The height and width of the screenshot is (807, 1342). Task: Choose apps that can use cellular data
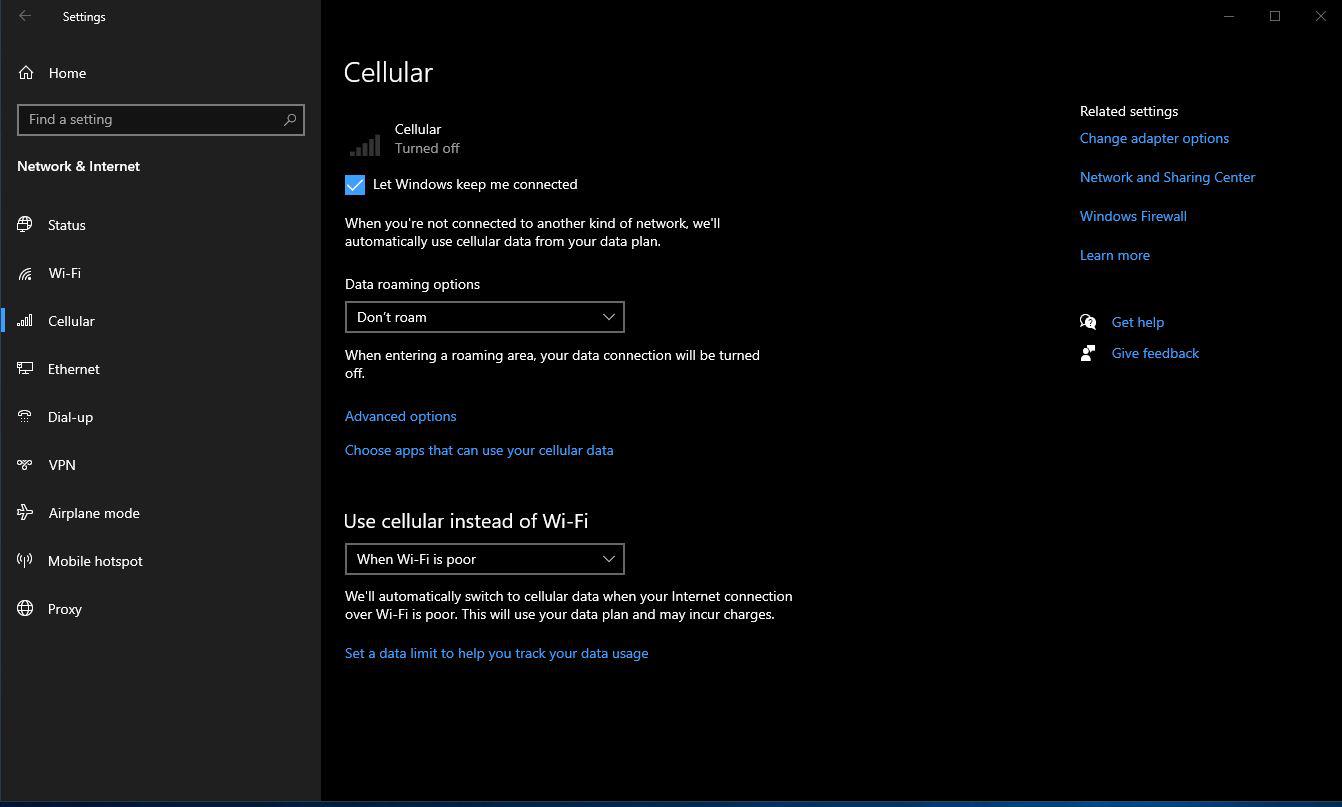coord(479,450)
